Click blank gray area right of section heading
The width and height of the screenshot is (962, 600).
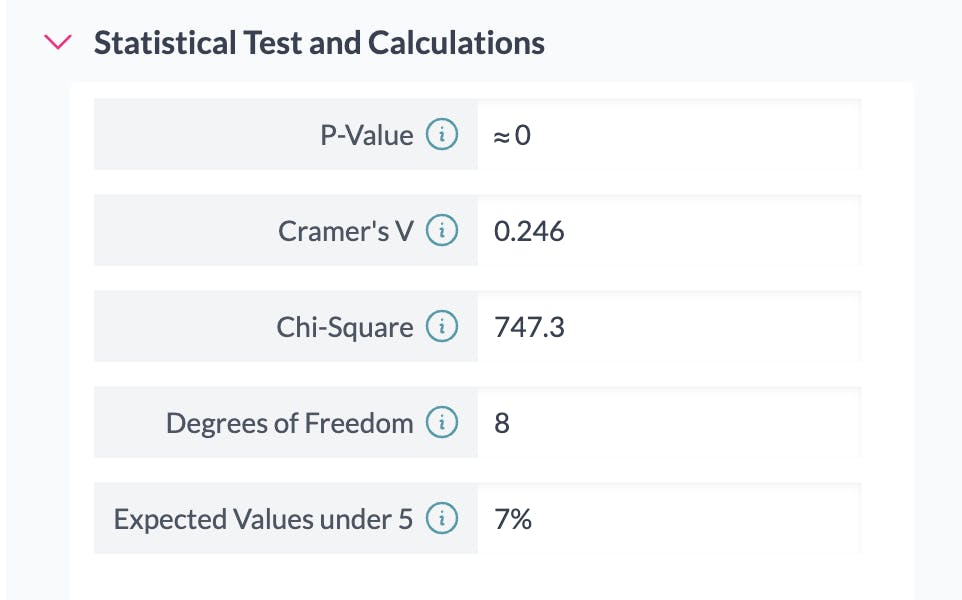click(x=750, y=43)
